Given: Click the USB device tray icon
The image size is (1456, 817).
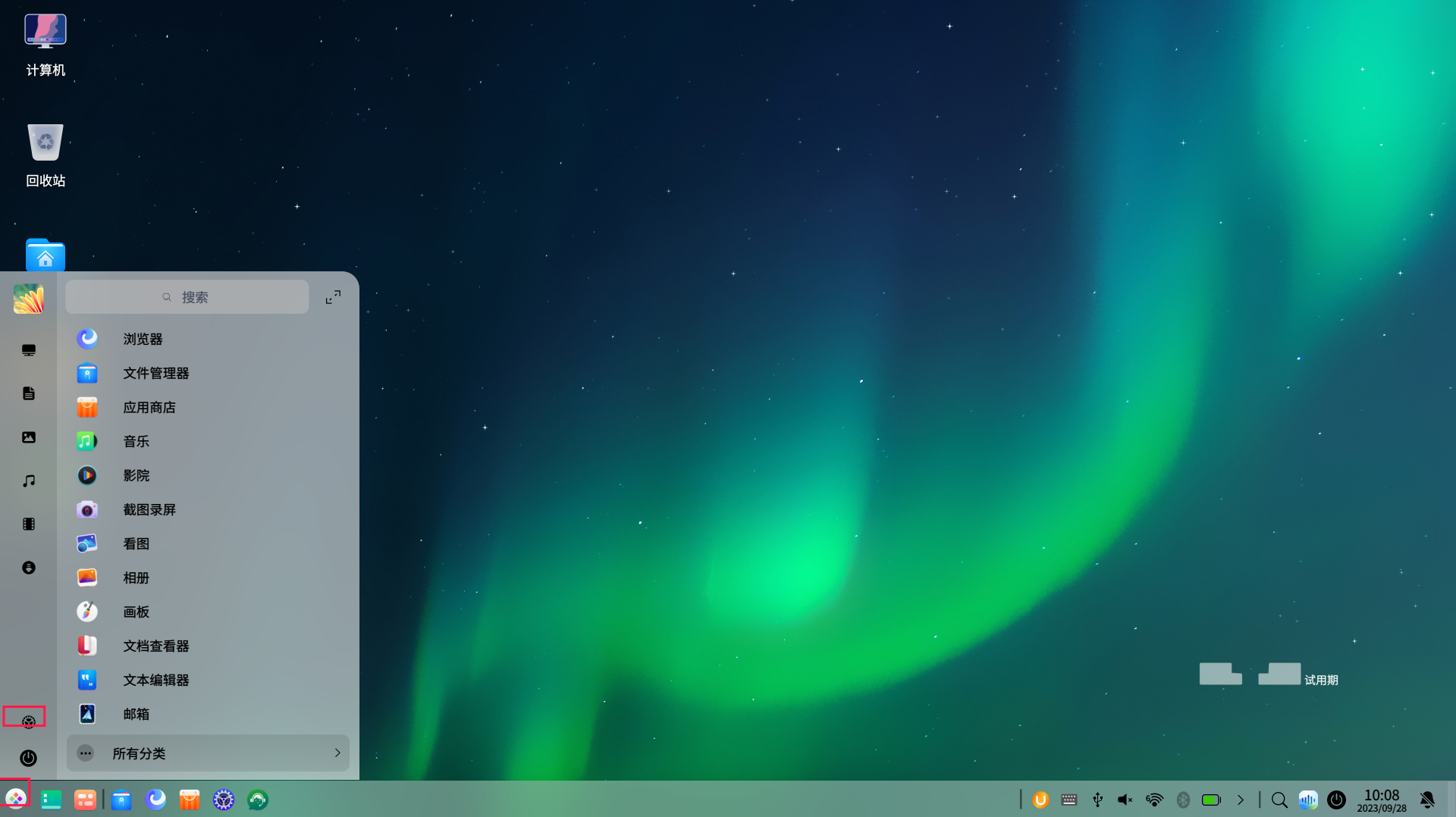Looking at the screenshot, I should (x=1097, y=800).
